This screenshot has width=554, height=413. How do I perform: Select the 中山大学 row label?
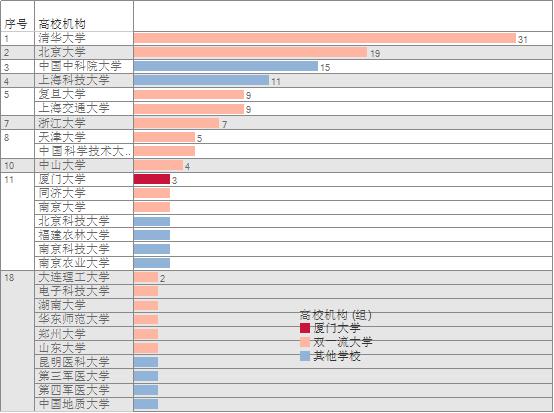point(62,165)
